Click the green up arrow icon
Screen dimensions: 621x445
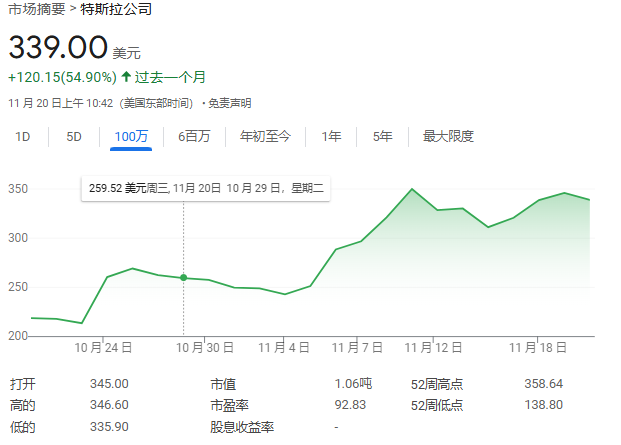[126, 76]
